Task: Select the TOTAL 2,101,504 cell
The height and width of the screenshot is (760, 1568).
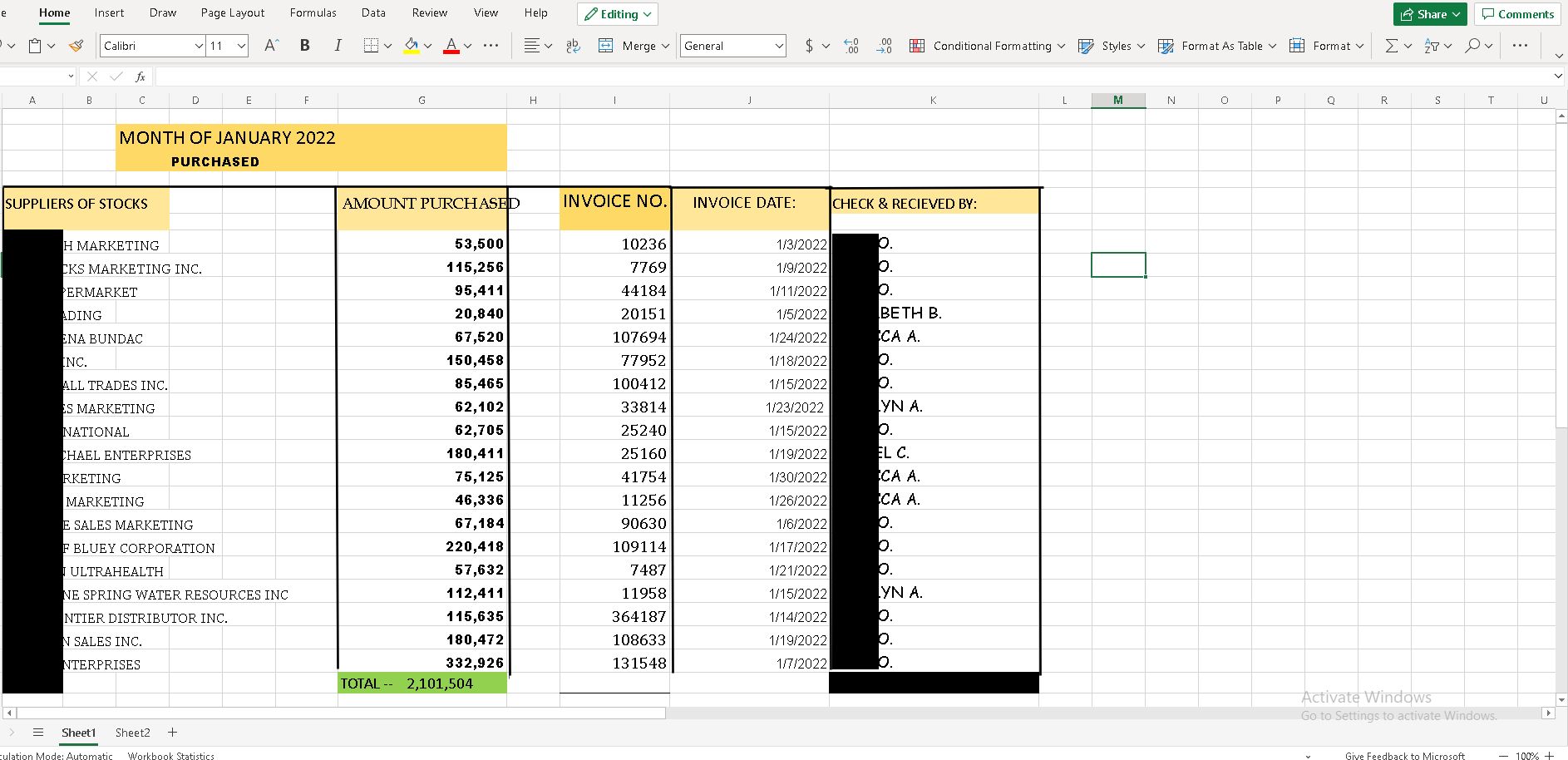Action: coord(422,684)
